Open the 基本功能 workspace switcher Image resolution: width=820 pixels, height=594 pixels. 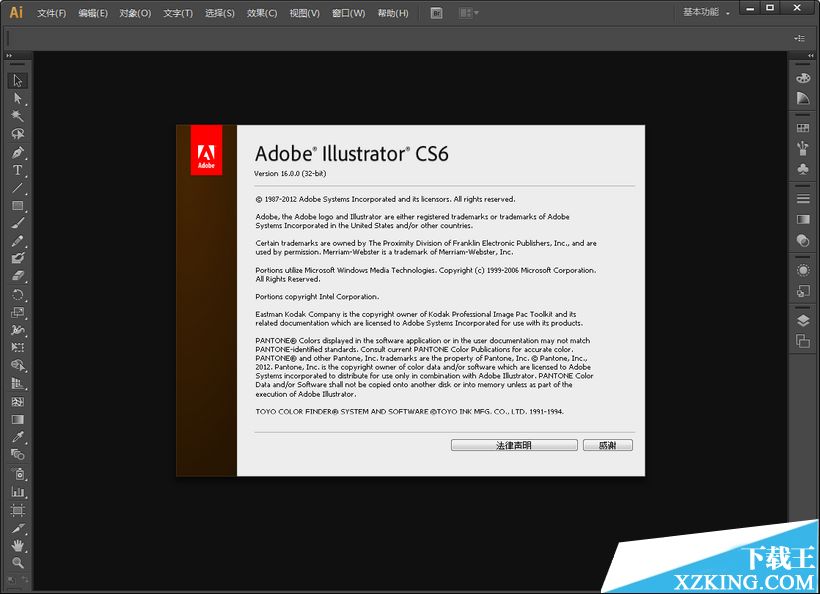(707, 12)
